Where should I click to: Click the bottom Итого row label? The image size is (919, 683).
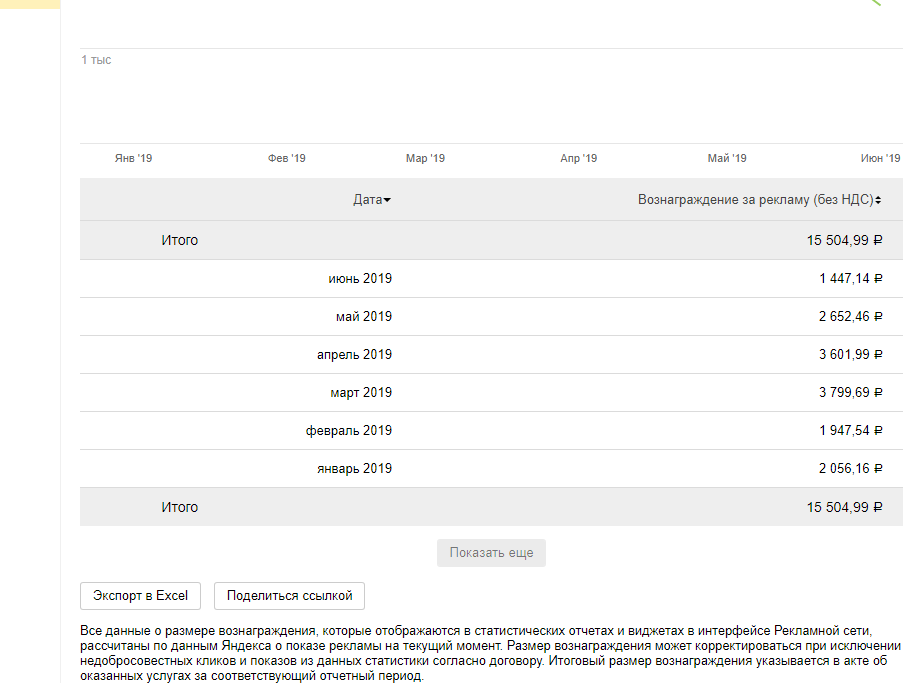coord(180,508)
